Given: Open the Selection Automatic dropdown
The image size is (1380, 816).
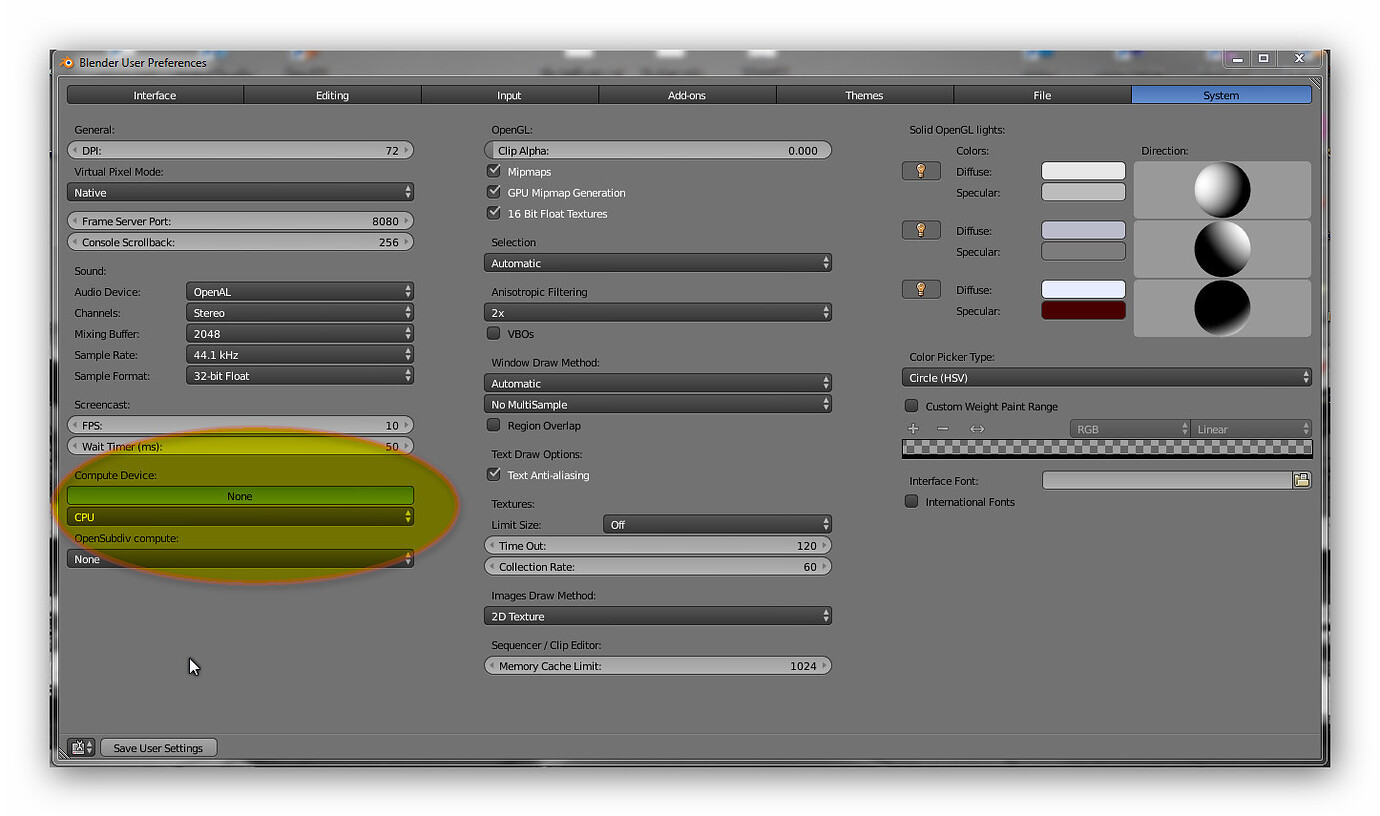Looking at the screenshot, I should coord(658,263).
